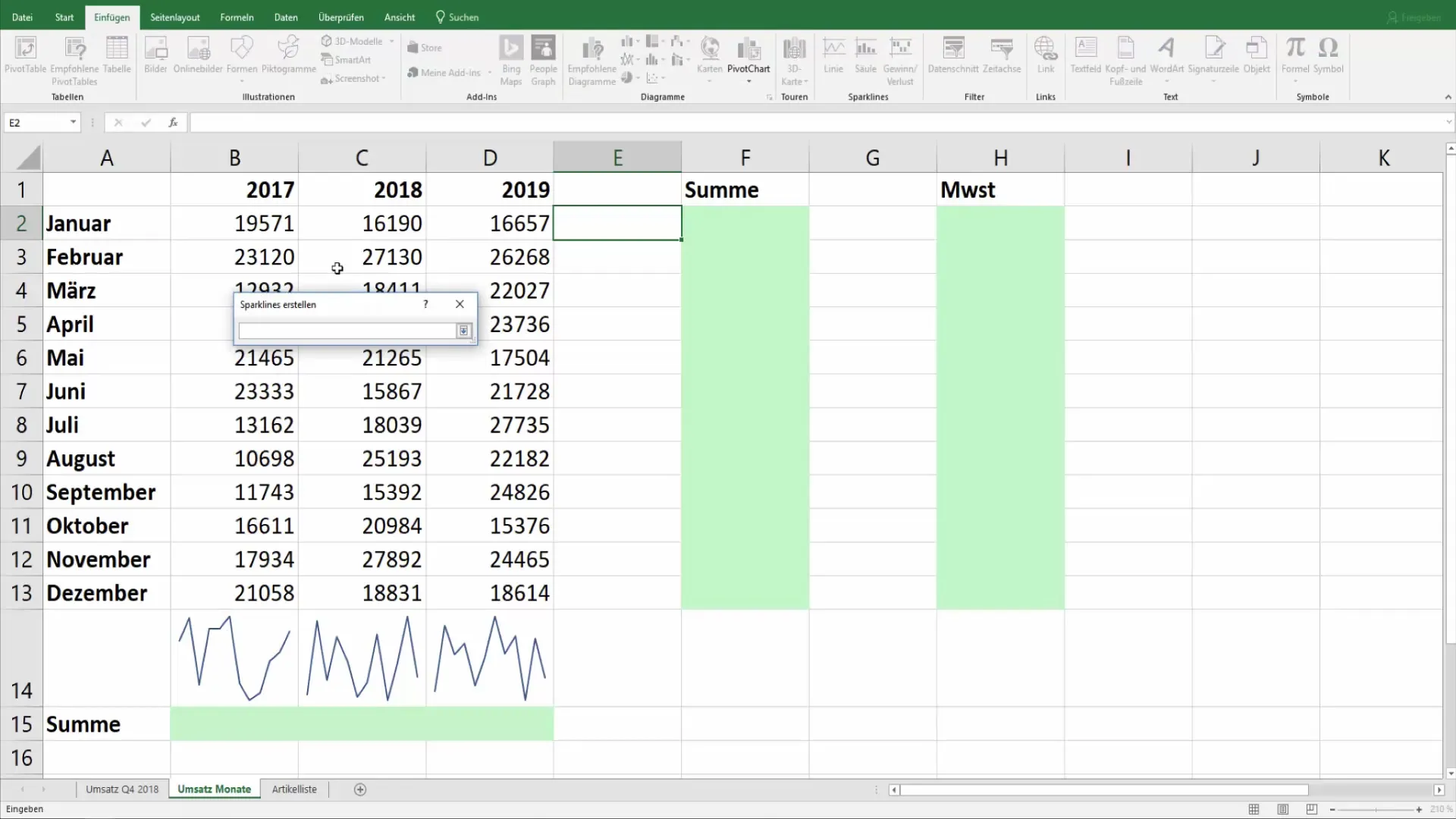Open the Umsatz Q4 2018 sheet
1456x819 pixels.
click(x=122, y=789)
